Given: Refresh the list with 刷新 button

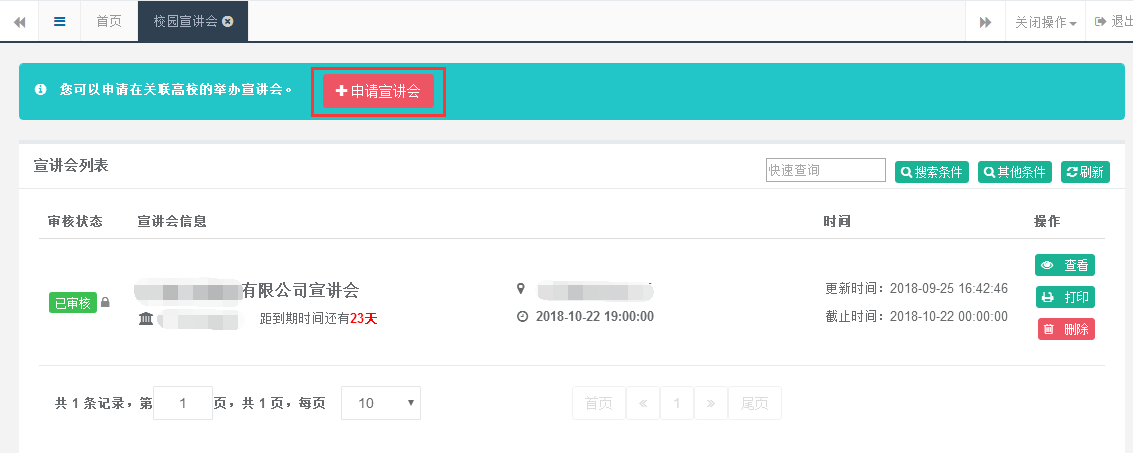Looking at the screenshot, I should 1085,172.
